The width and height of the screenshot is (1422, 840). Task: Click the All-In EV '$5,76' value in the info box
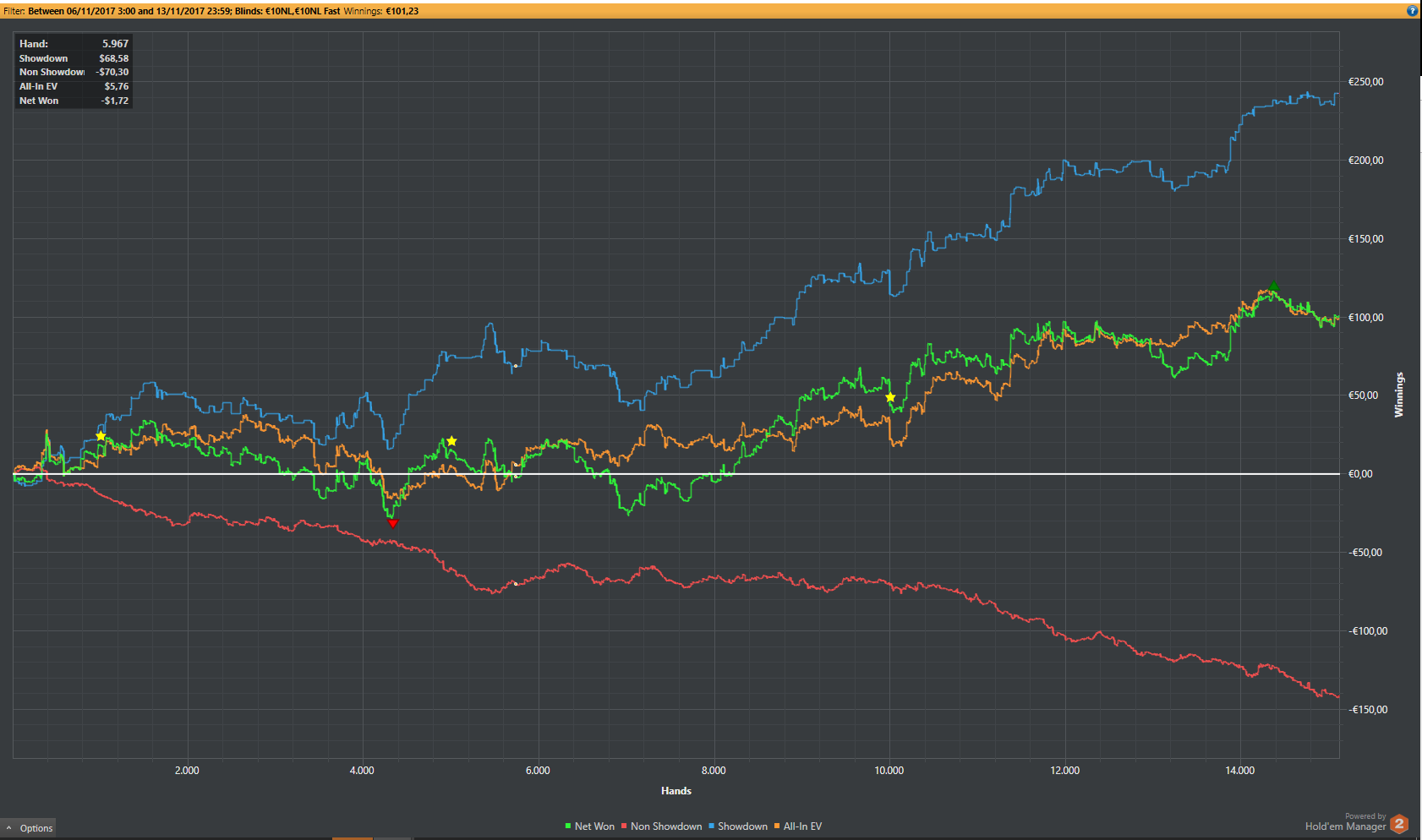coord(117,86)
